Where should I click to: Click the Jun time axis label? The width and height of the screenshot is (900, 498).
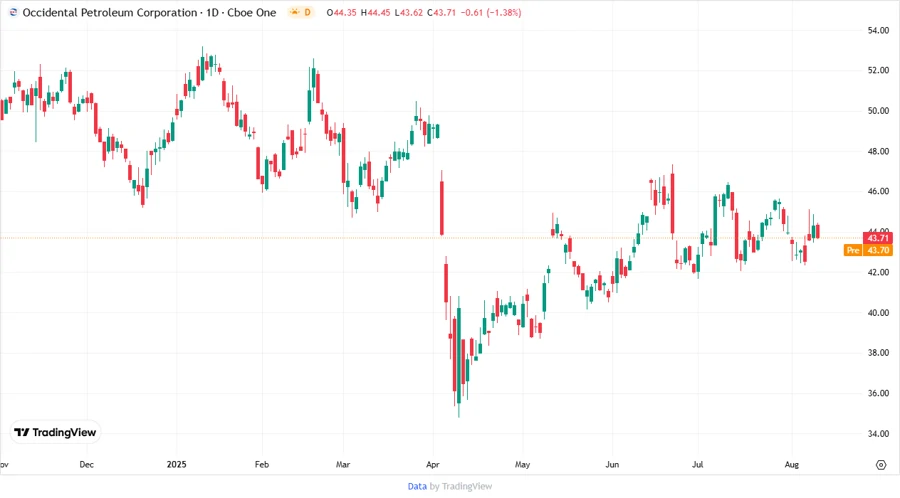pos(612,464)
